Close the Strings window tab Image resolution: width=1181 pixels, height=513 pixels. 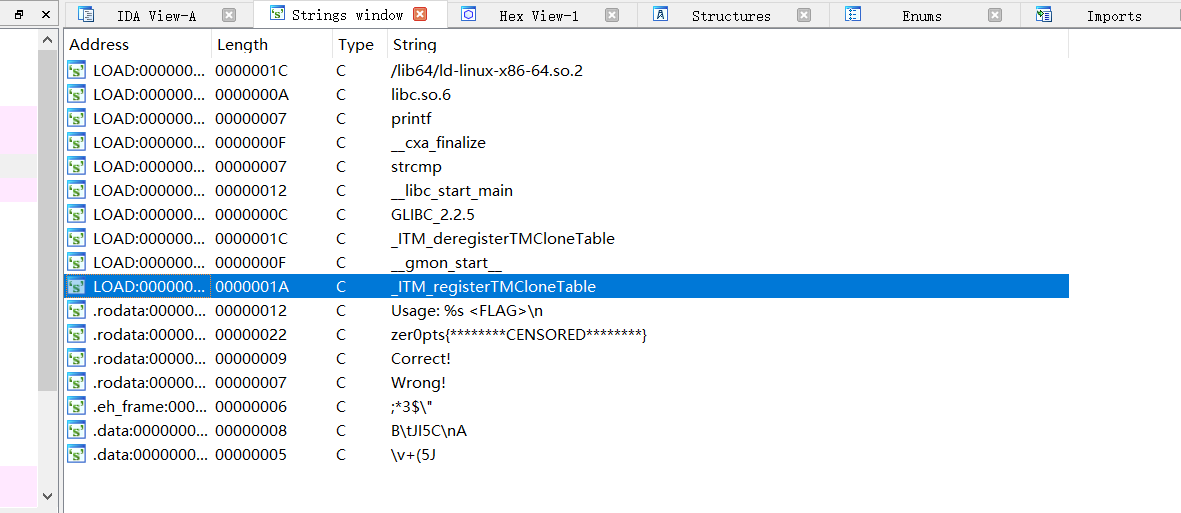[x=420, y=15]
